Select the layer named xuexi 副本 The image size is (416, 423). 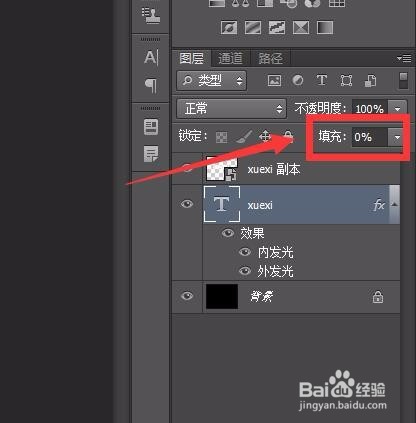274,169
